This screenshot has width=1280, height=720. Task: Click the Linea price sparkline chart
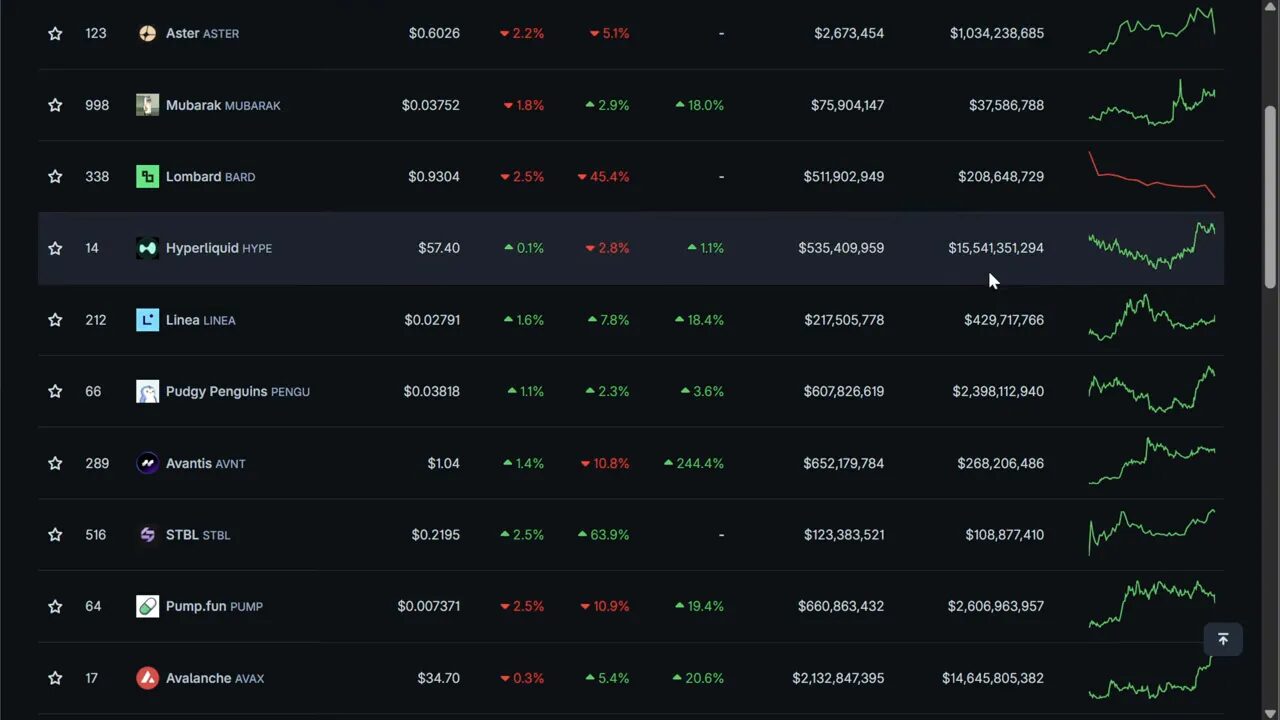1152,319
